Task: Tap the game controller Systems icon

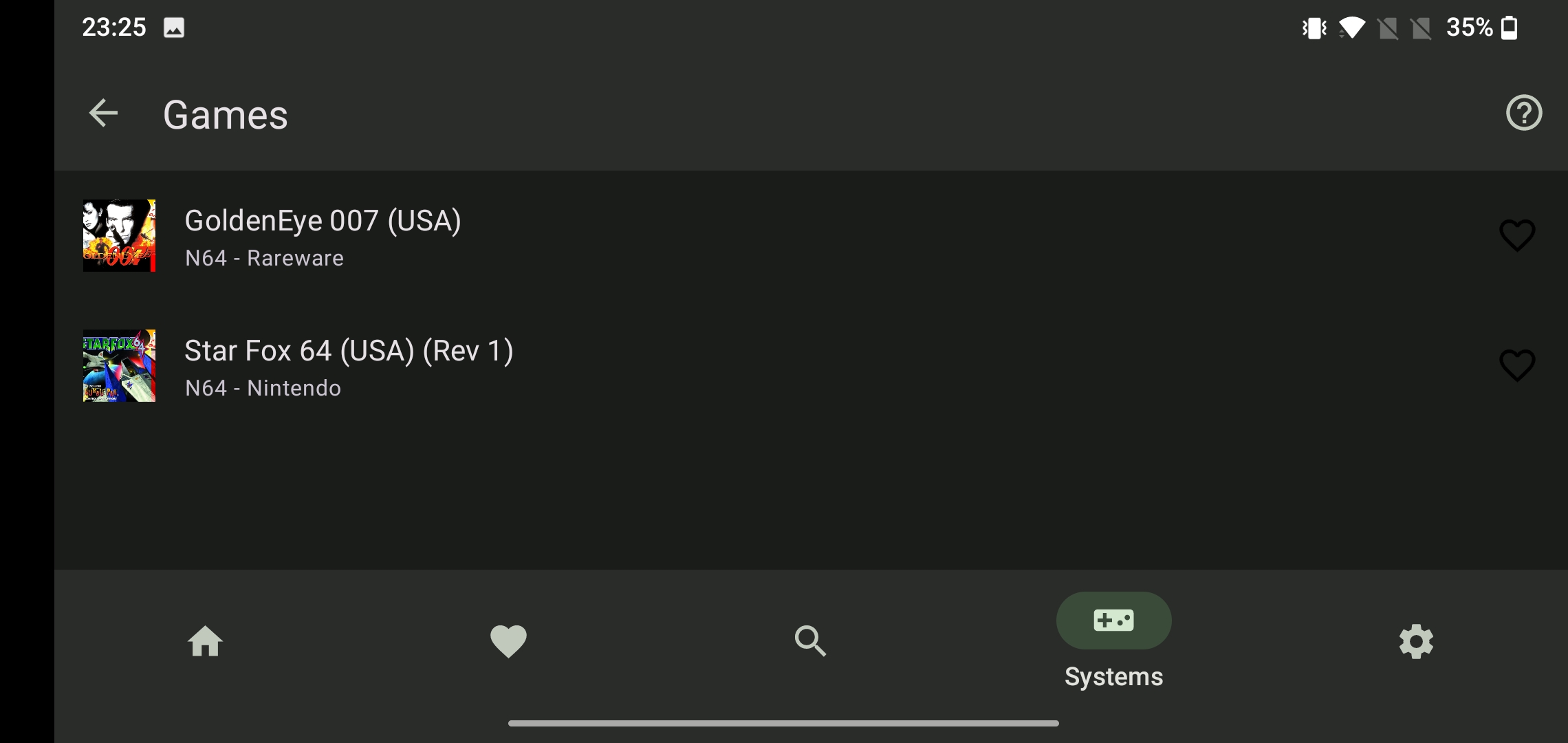Action: click(x=1113, y=620)
